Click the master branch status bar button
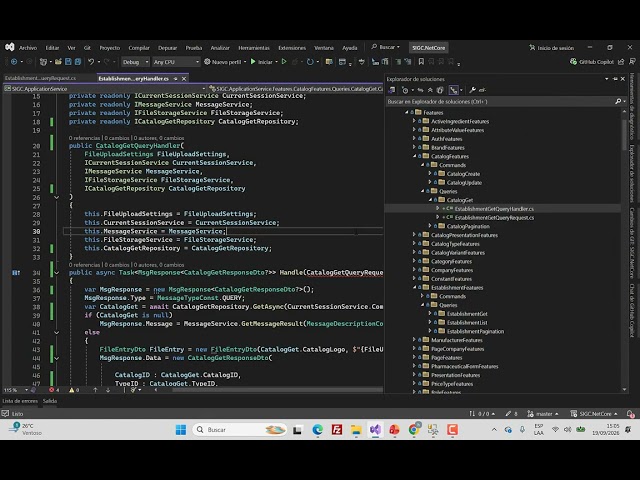This screenshot has height=480, width=640. pos(543,414)
